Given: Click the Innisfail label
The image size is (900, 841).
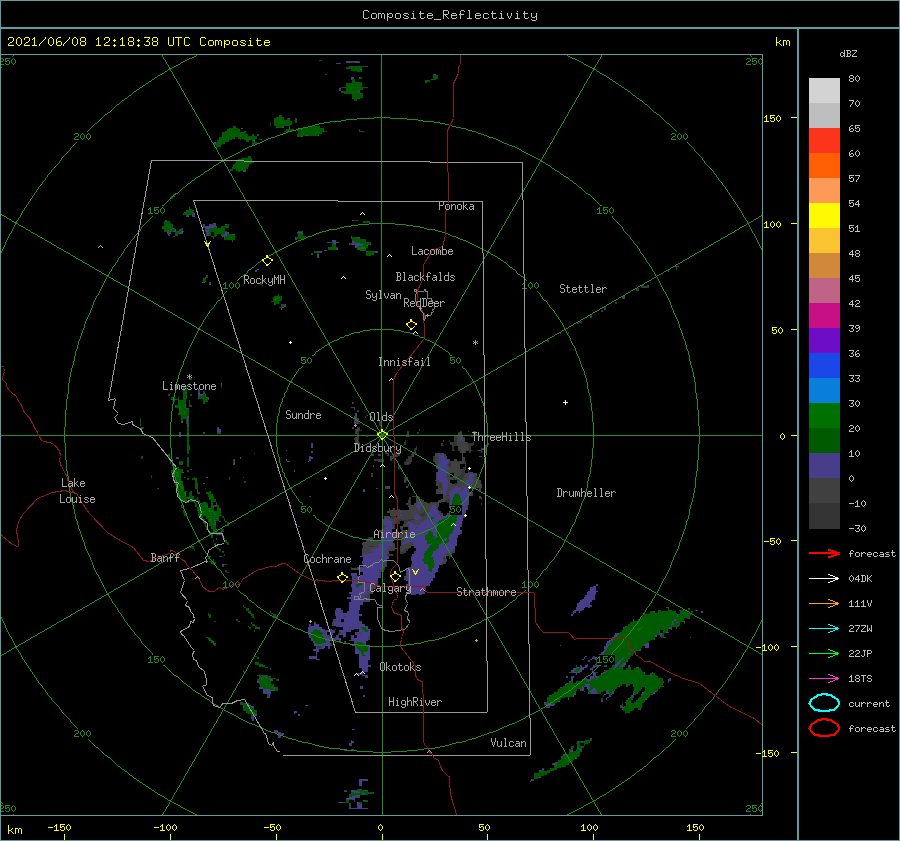Looking at the screenshot, I should pos(404,362).
